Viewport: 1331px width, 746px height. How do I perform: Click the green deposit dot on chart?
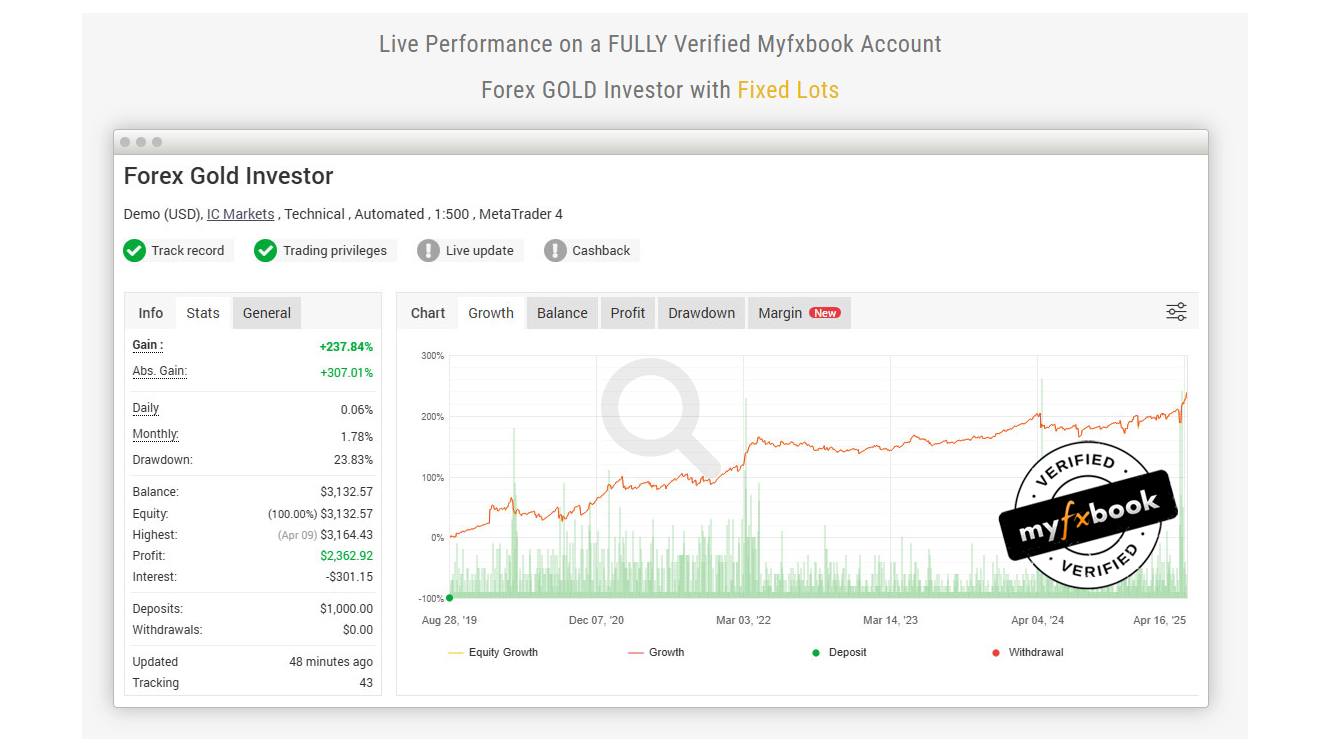pyautogui.click(x=449, y=598)
